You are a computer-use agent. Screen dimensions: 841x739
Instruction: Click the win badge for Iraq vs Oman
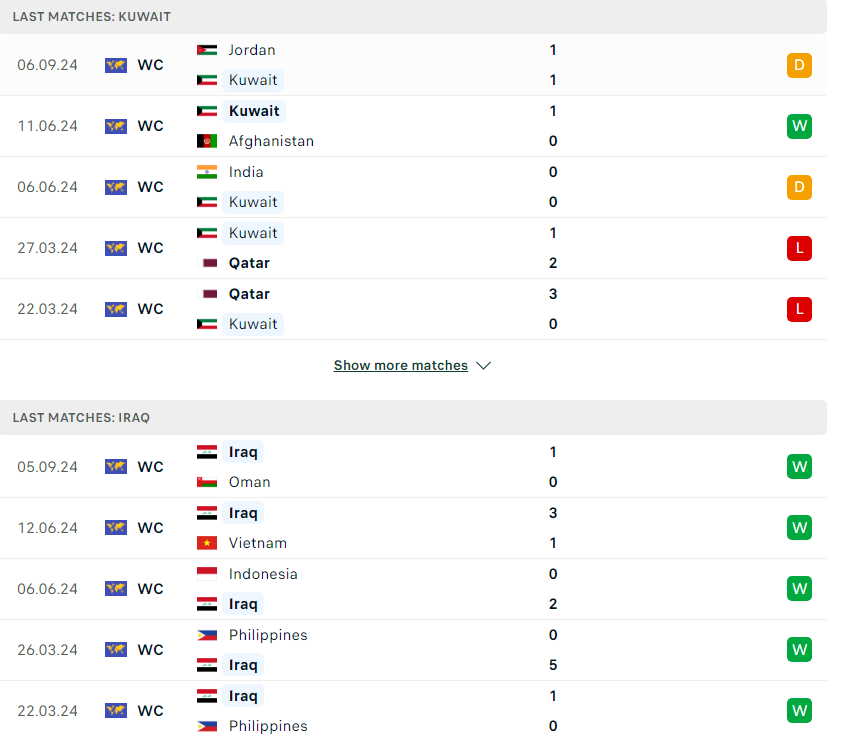point(799,467)
